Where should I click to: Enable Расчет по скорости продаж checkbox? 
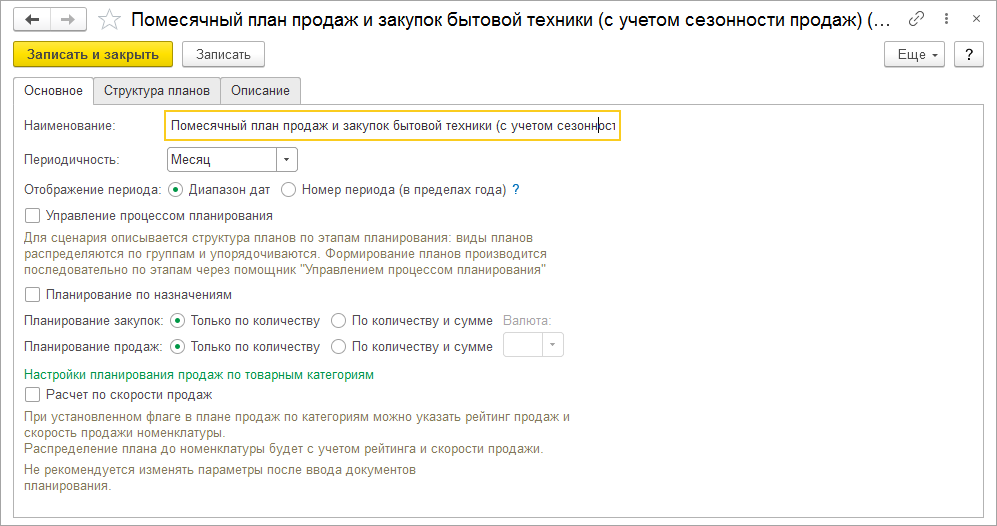click(32, 394)
